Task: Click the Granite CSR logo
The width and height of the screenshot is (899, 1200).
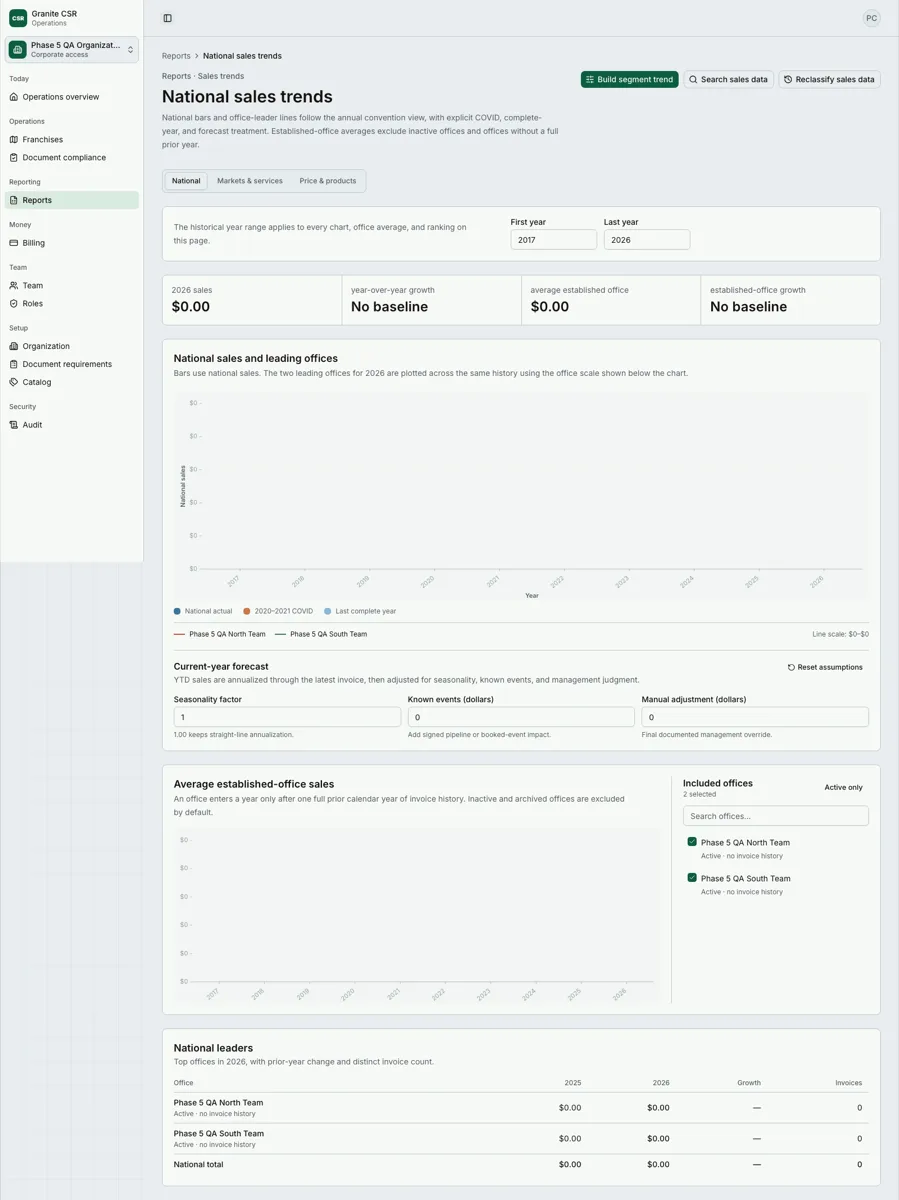Action: 18,18
